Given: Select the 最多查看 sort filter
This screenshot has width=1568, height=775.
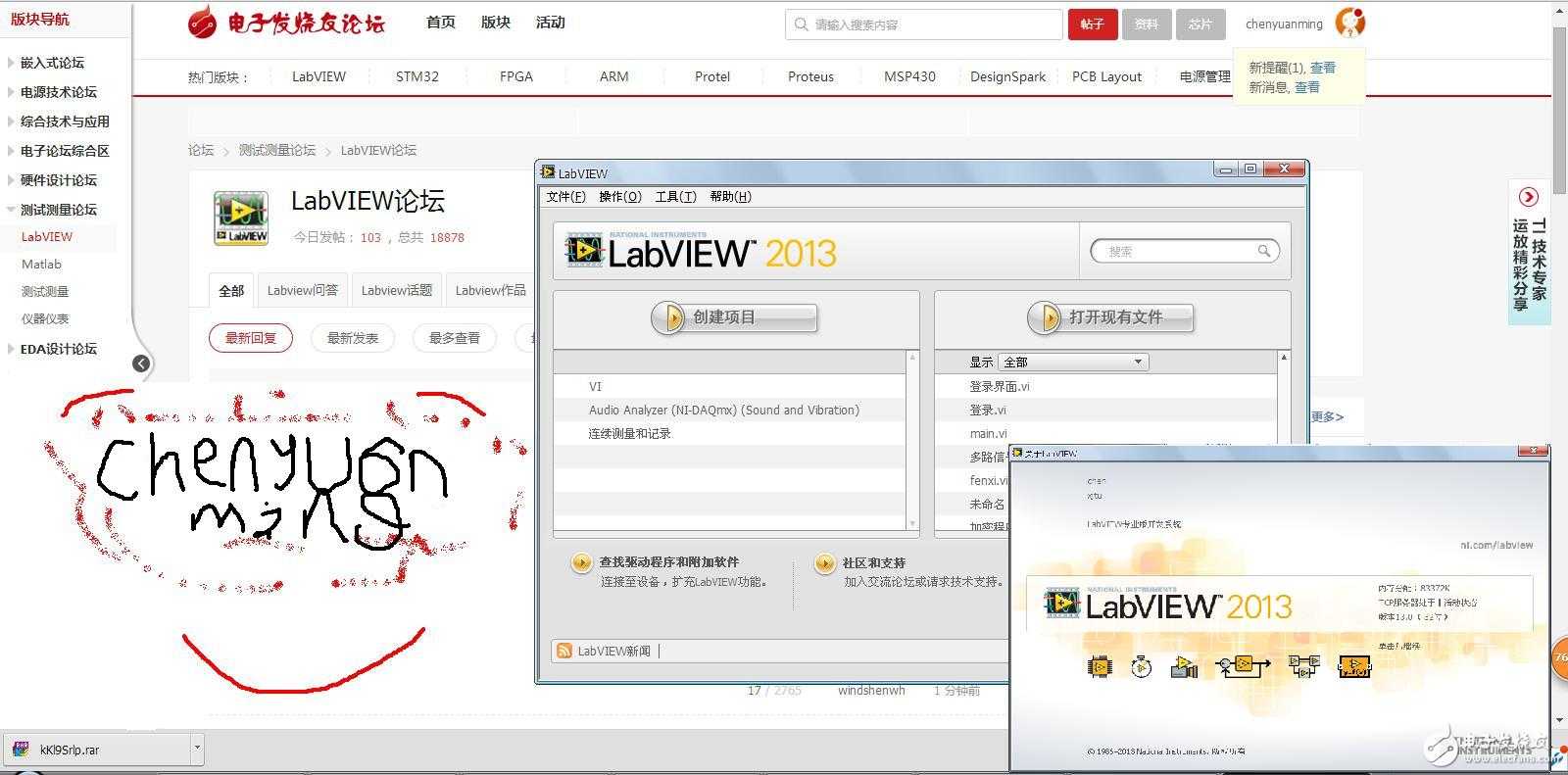Looking at the screenshot, I should coord(455,338).
